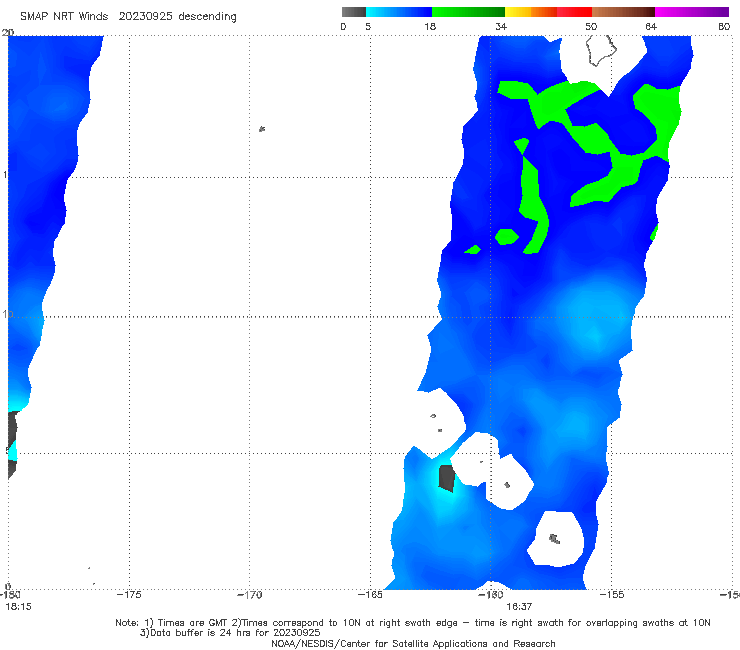Click the '-165' longitude axis label

pyautogui.click(x=370, y=595)
